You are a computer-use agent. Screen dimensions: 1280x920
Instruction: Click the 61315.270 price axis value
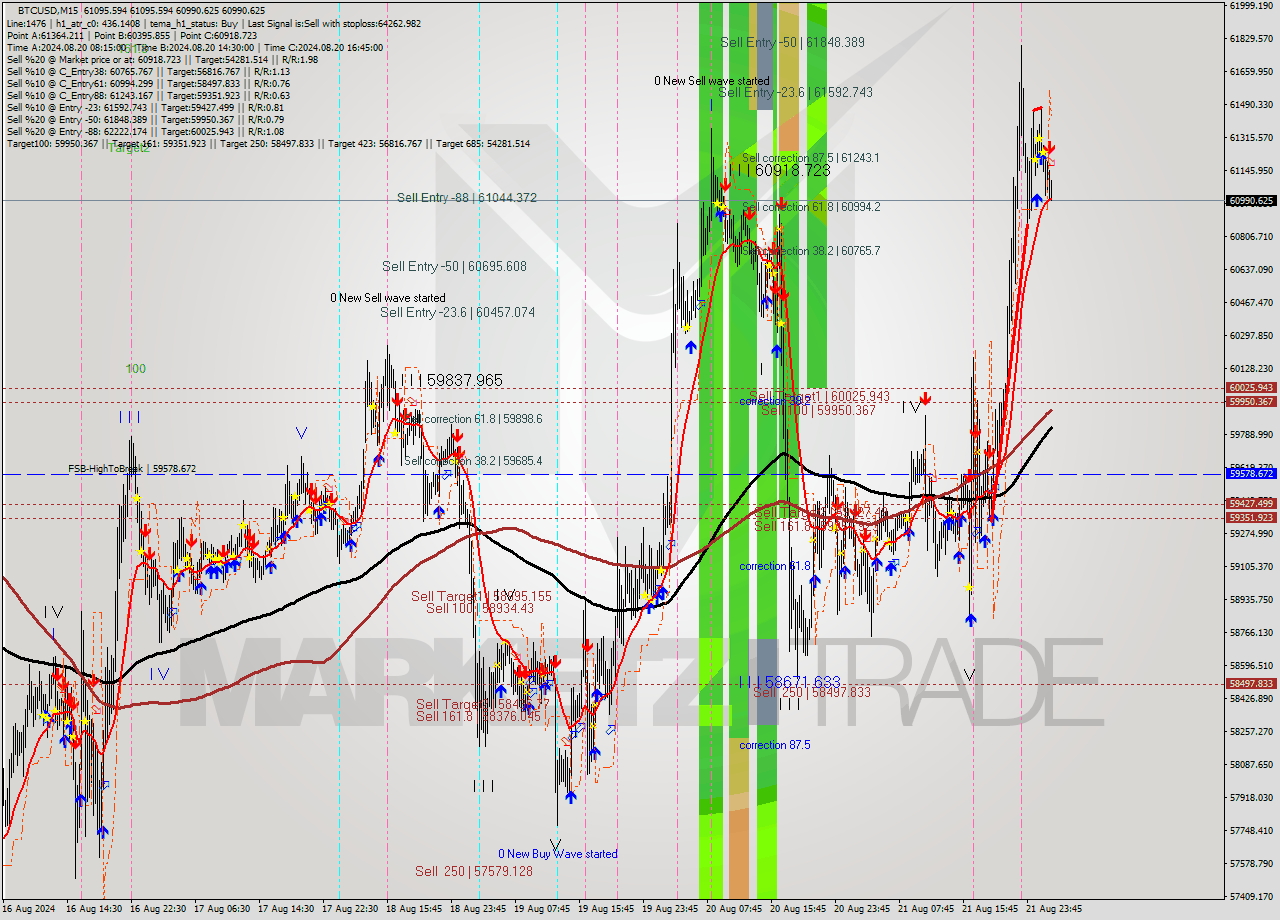[1250, 138]
